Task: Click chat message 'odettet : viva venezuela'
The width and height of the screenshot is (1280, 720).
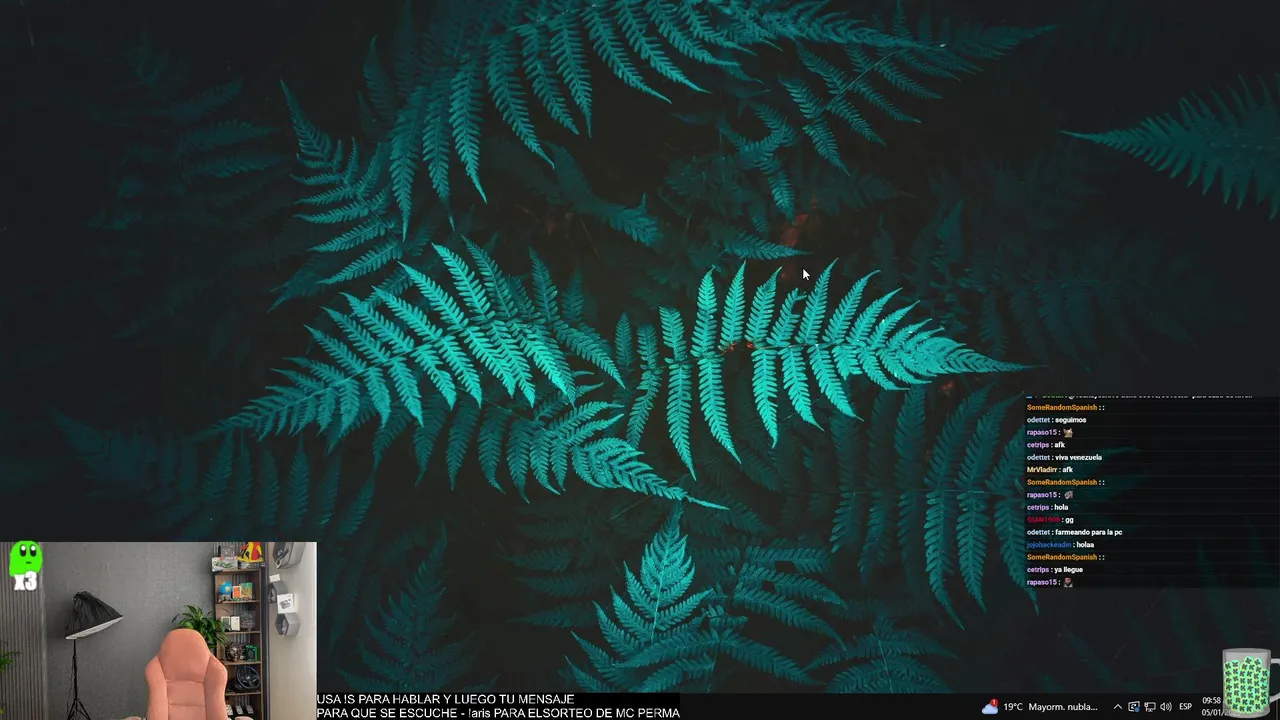Action: [1065, 457]
